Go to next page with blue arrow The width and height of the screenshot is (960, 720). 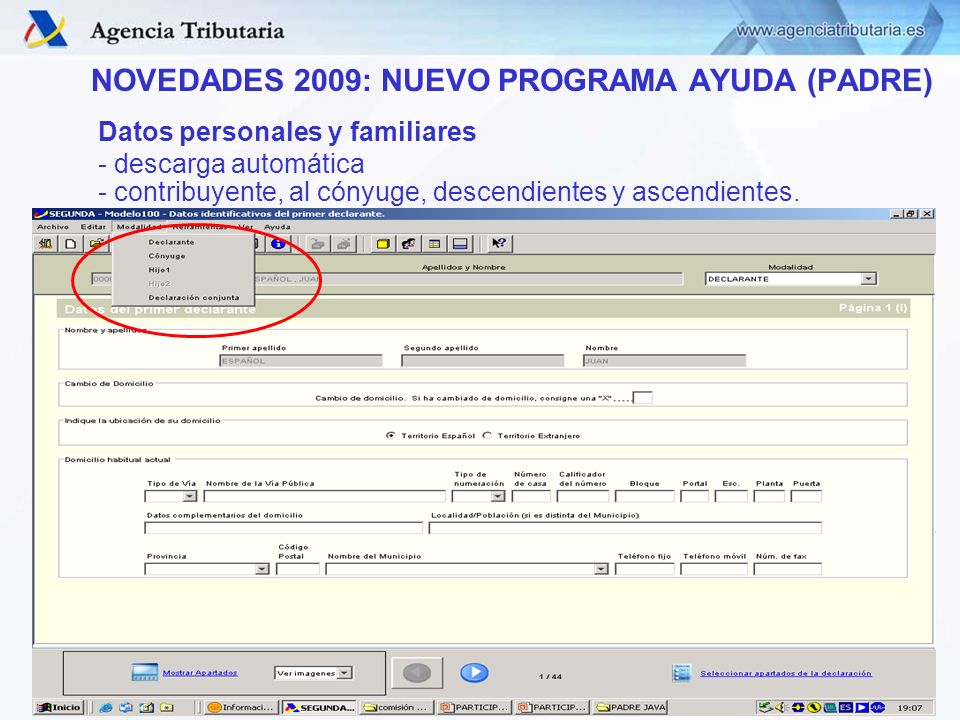(474, 673)
